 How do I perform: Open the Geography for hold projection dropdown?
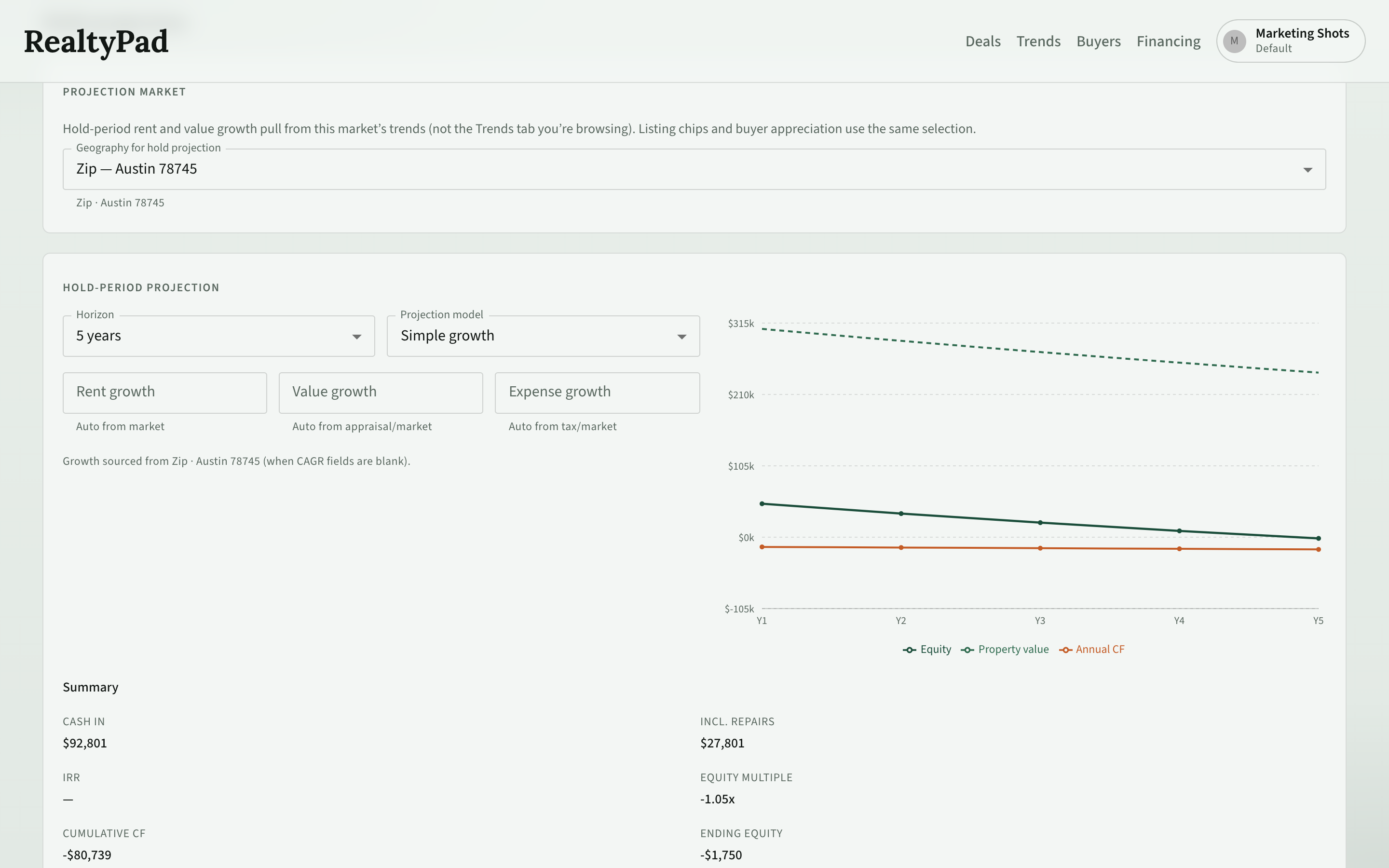coord(694,169)
